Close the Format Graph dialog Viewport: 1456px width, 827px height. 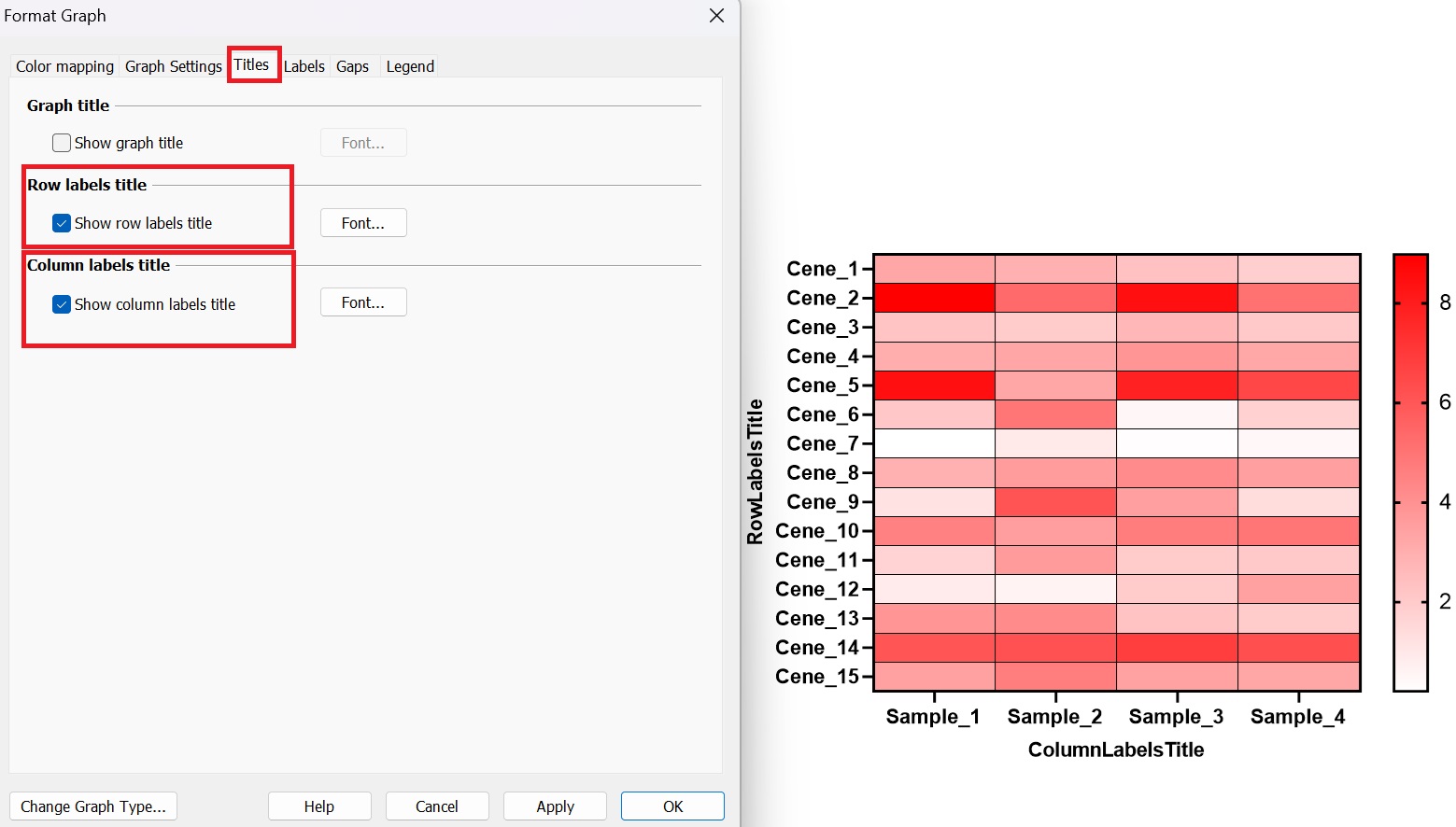(x=716, y=16)
